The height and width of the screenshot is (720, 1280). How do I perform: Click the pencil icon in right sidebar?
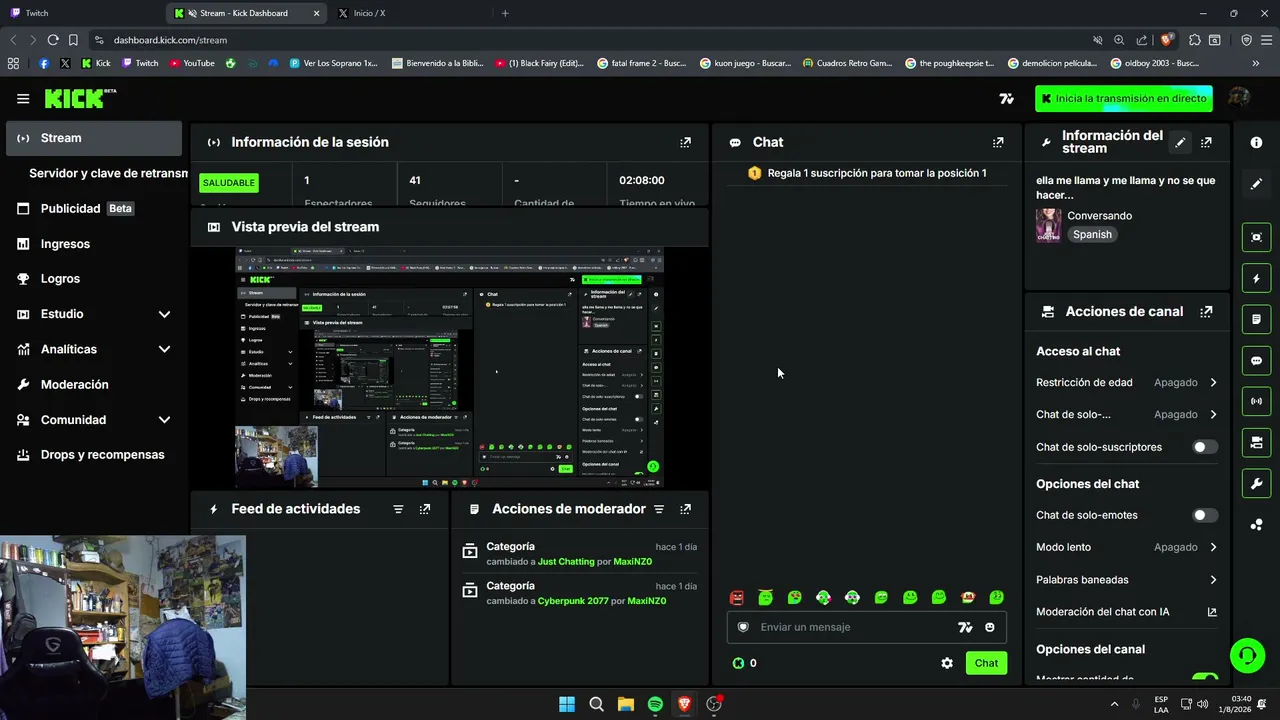tap(1256, 184)
